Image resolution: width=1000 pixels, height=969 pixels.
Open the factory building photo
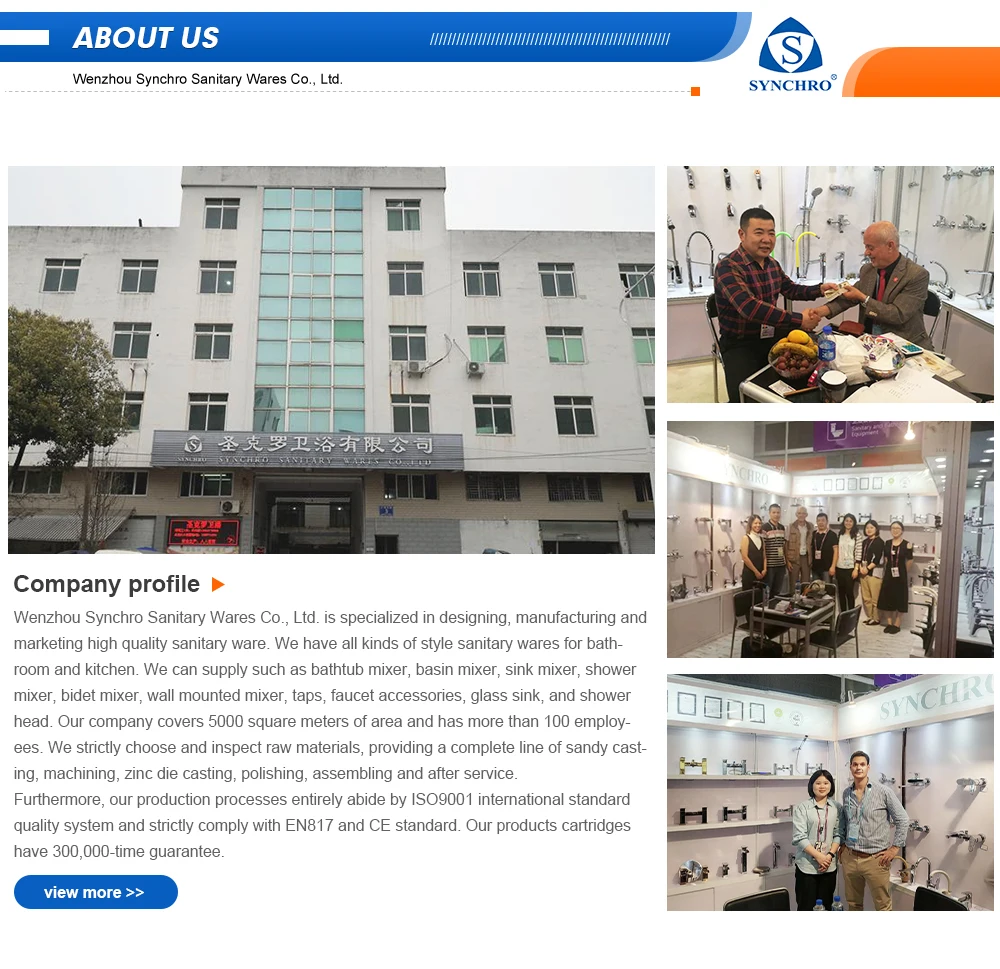(331, 360)
